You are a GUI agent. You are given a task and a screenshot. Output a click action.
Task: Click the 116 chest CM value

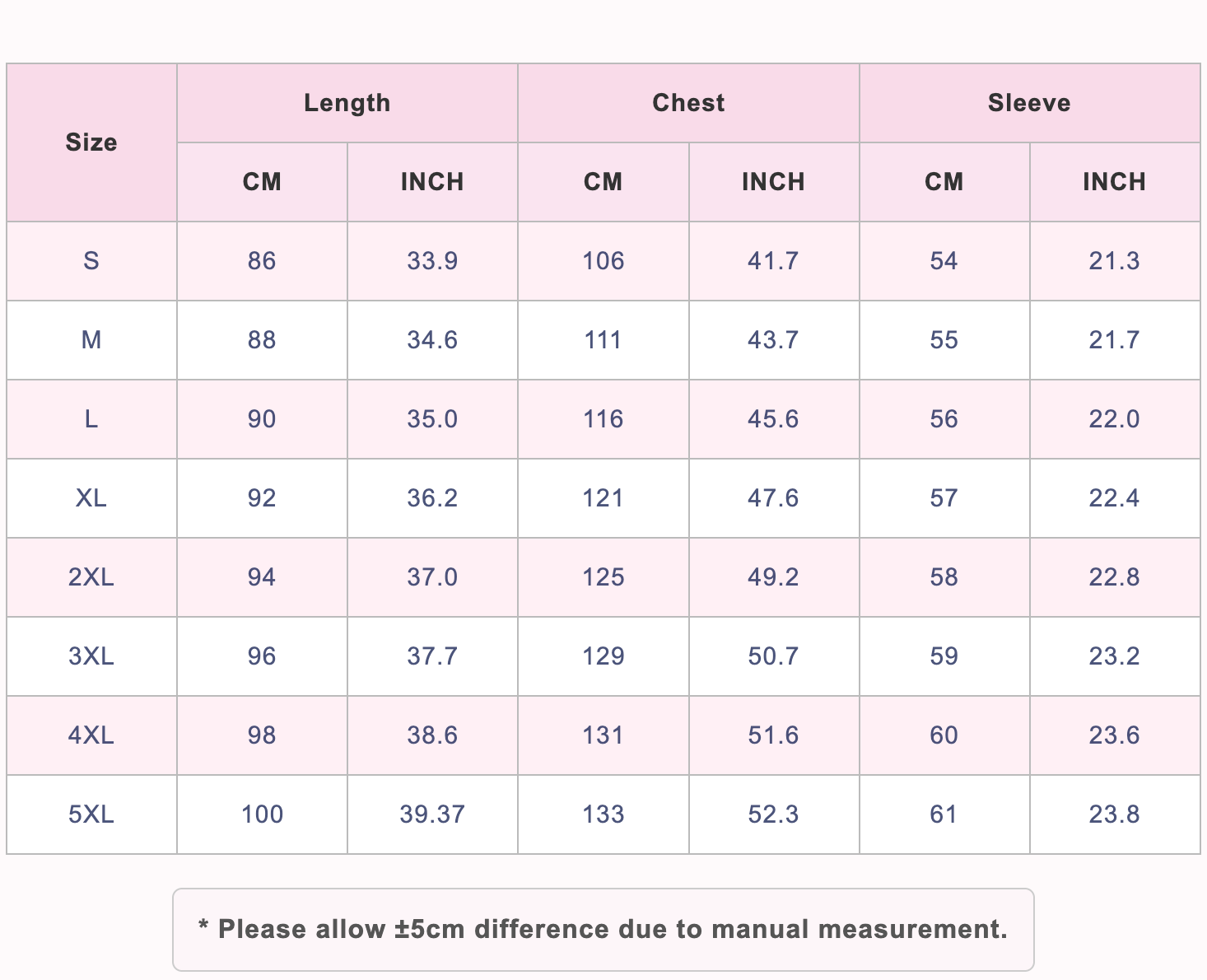tap(603, 419)
